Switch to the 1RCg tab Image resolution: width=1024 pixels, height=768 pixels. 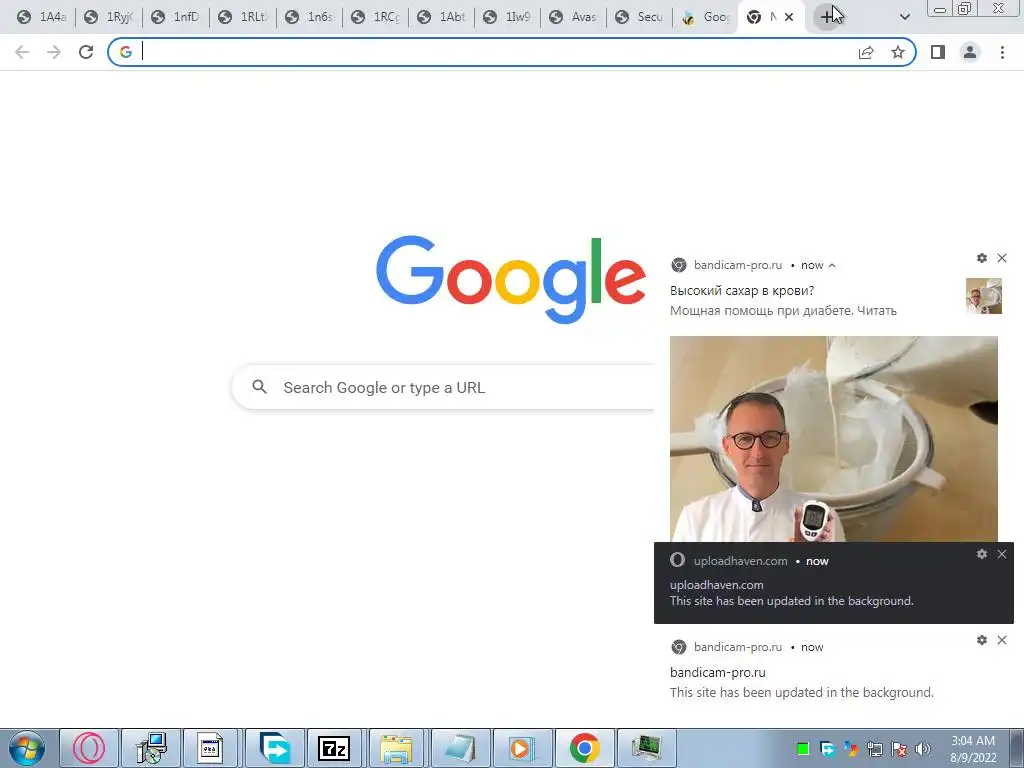click(x=376, y=17)
